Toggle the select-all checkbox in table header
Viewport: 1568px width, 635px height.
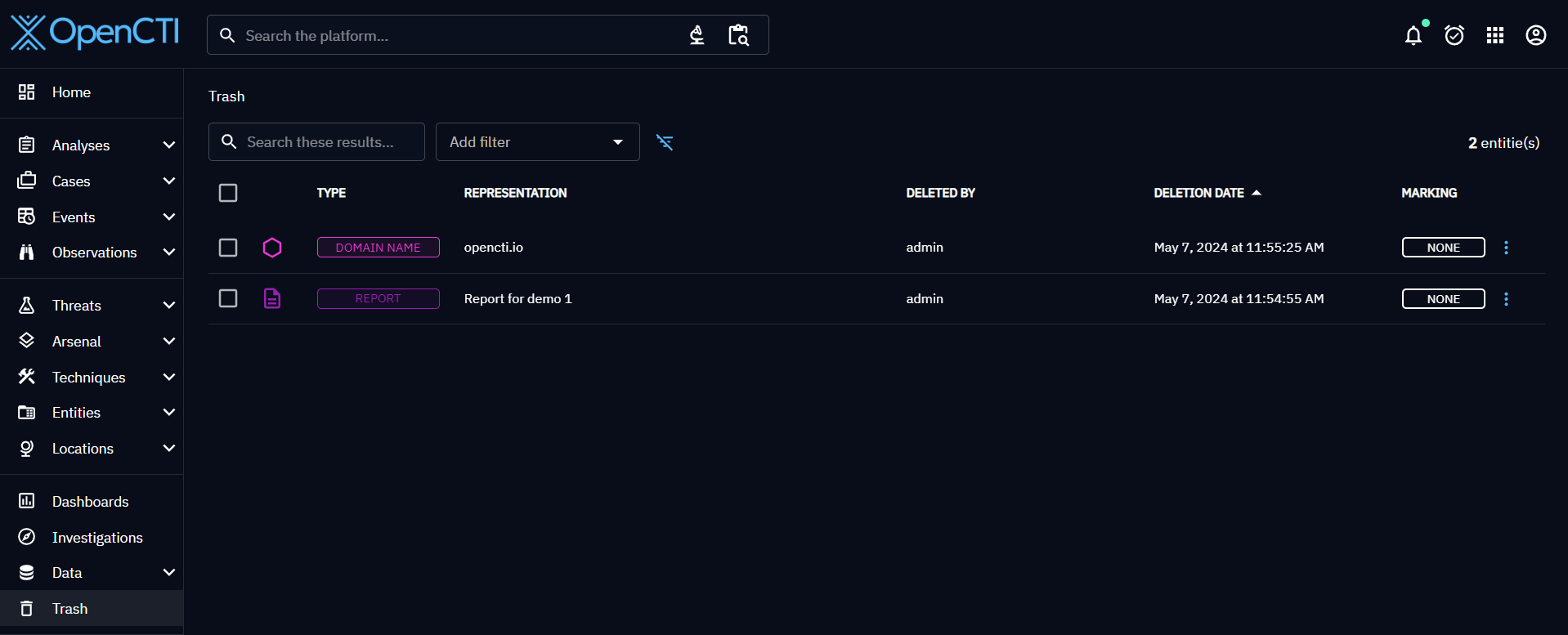(228, 193)
